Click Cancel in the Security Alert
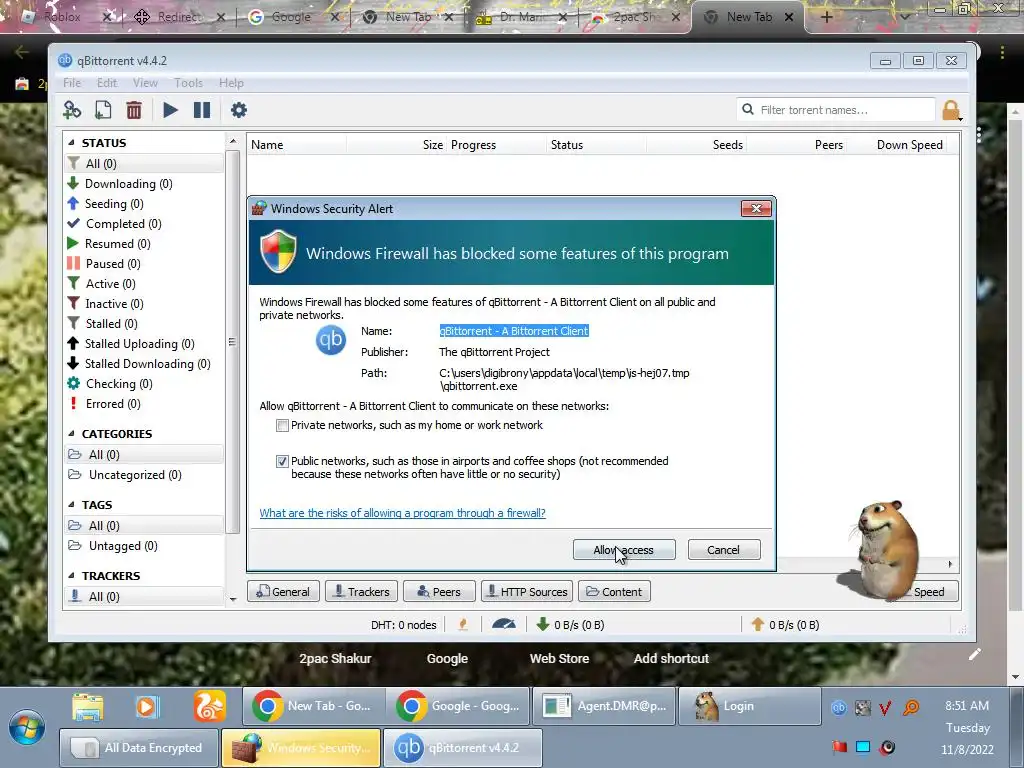Image resolution: width=1024 pixels, height=768 pixels. [x=724, y=550]
